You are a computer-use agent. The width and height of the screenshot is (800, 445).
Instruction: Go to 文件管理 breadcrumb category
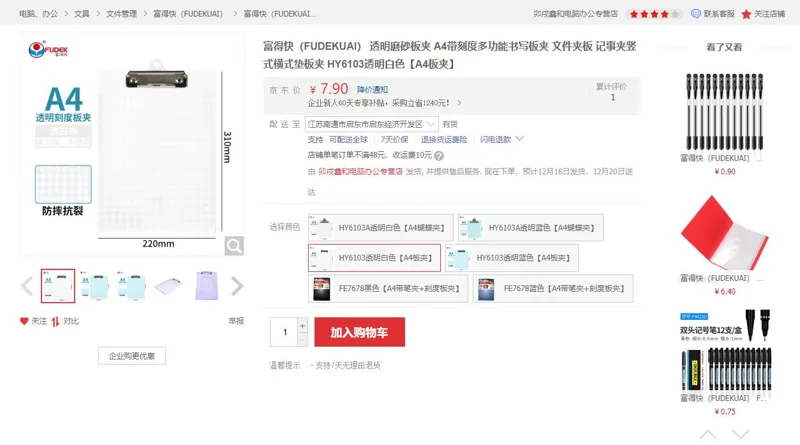pos(121,14)
